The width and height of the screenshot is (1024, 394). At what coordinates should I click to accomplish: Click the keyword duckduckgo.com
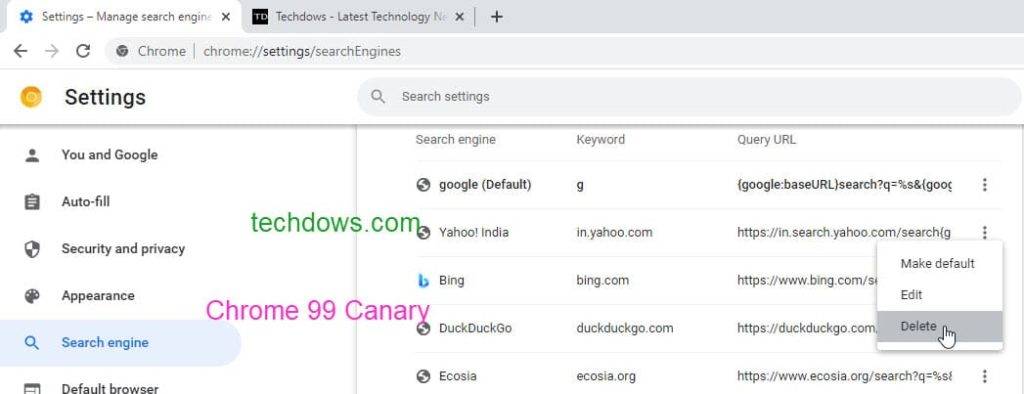pyautogui.click(x=625, y=328)
